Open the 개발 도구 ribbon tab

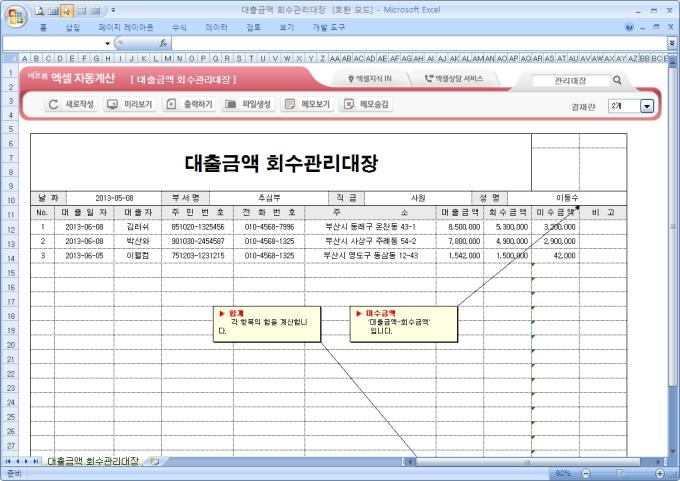328,28
